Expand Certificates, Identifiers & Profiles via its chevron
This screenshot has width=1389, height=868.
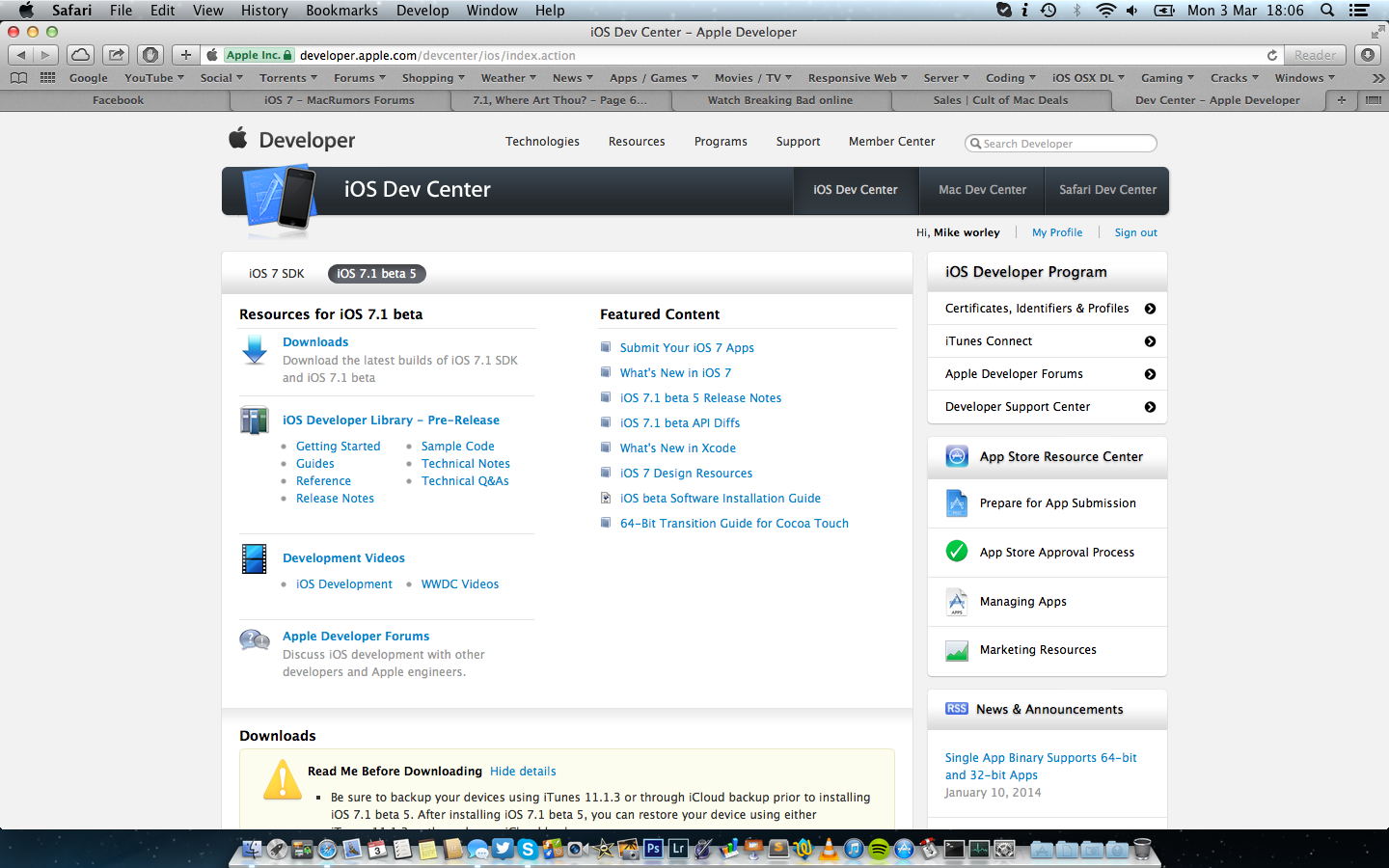pyautogui.click(x=1150, y=308)
